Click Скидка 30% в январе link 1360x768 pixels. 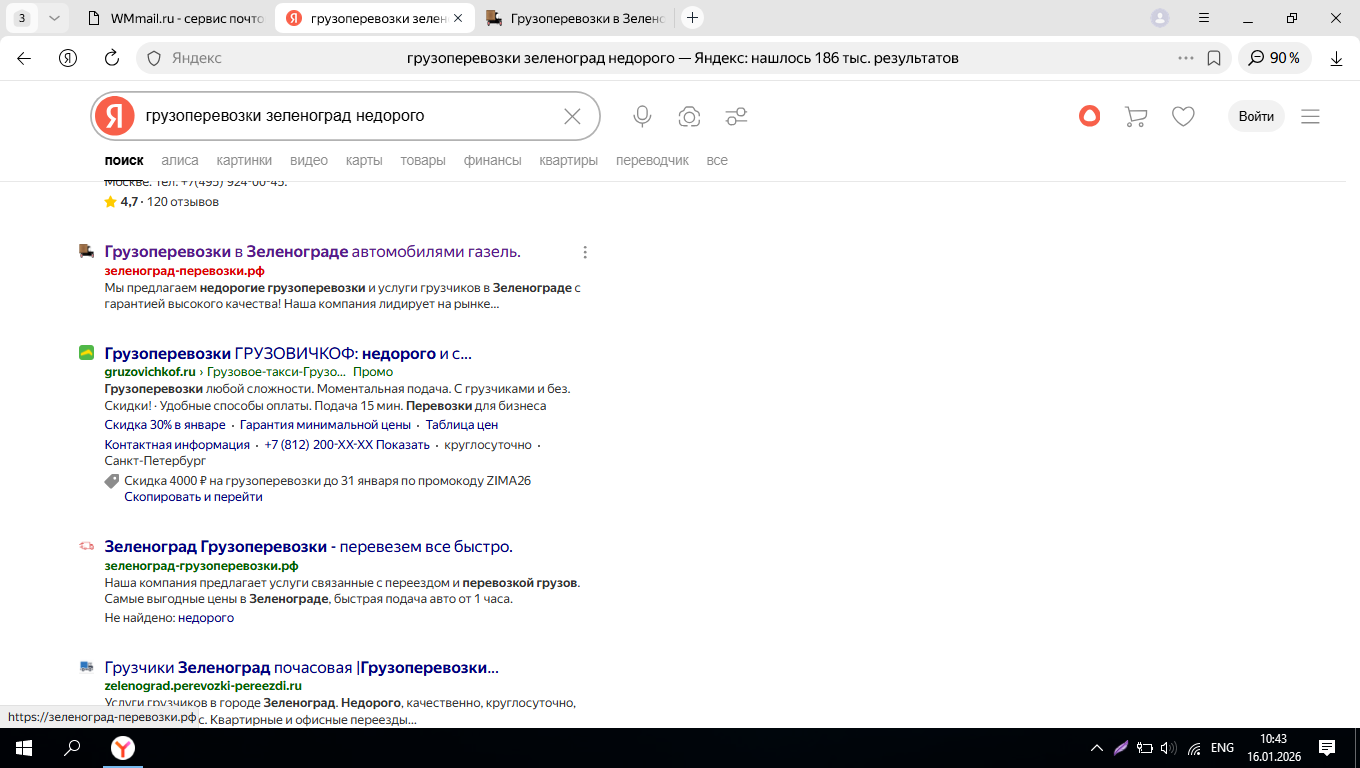[165, 425]
